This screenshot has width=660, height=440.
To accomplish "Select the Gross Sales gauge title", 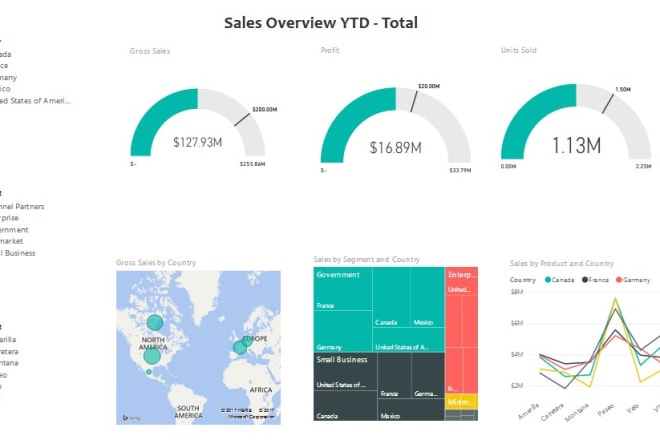I will [x=150, y=51].
